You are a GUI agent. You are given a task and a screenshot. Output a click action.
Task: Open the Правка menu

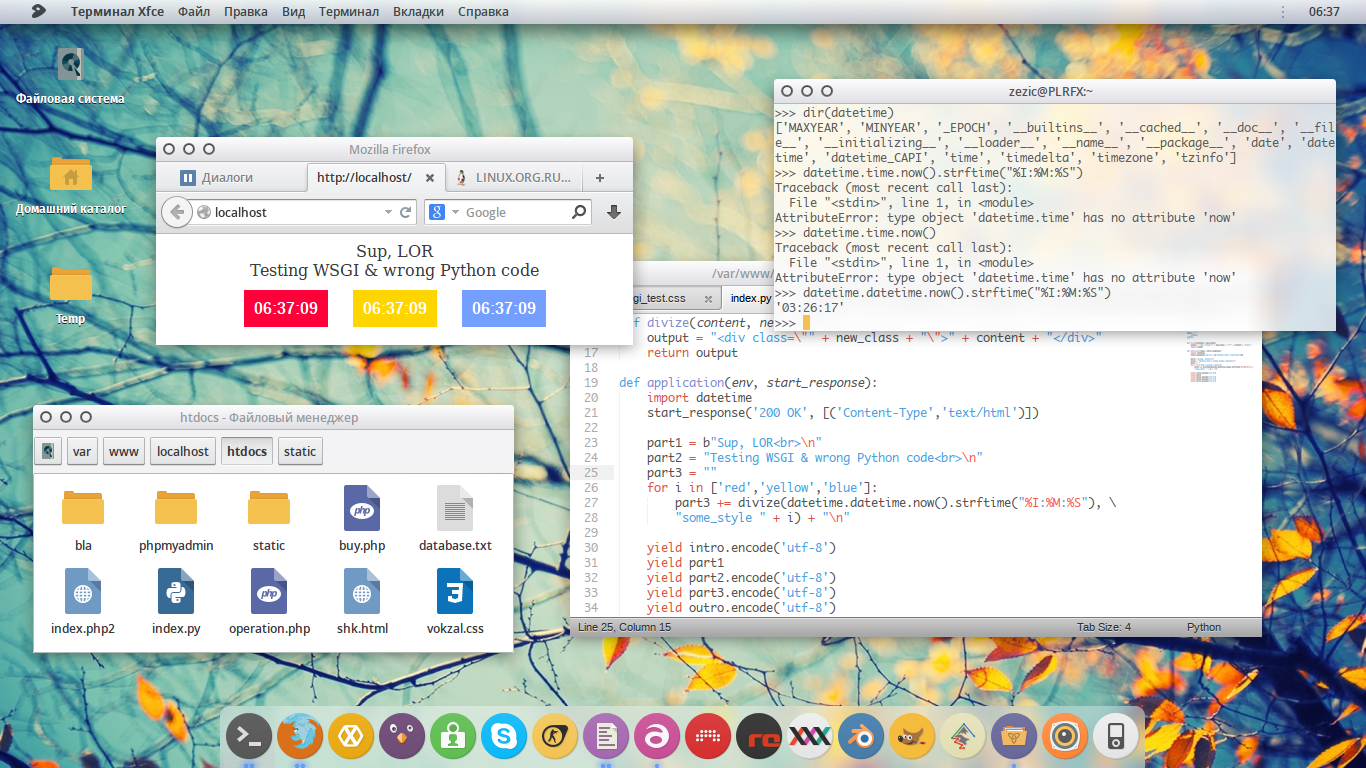[246, 12]
